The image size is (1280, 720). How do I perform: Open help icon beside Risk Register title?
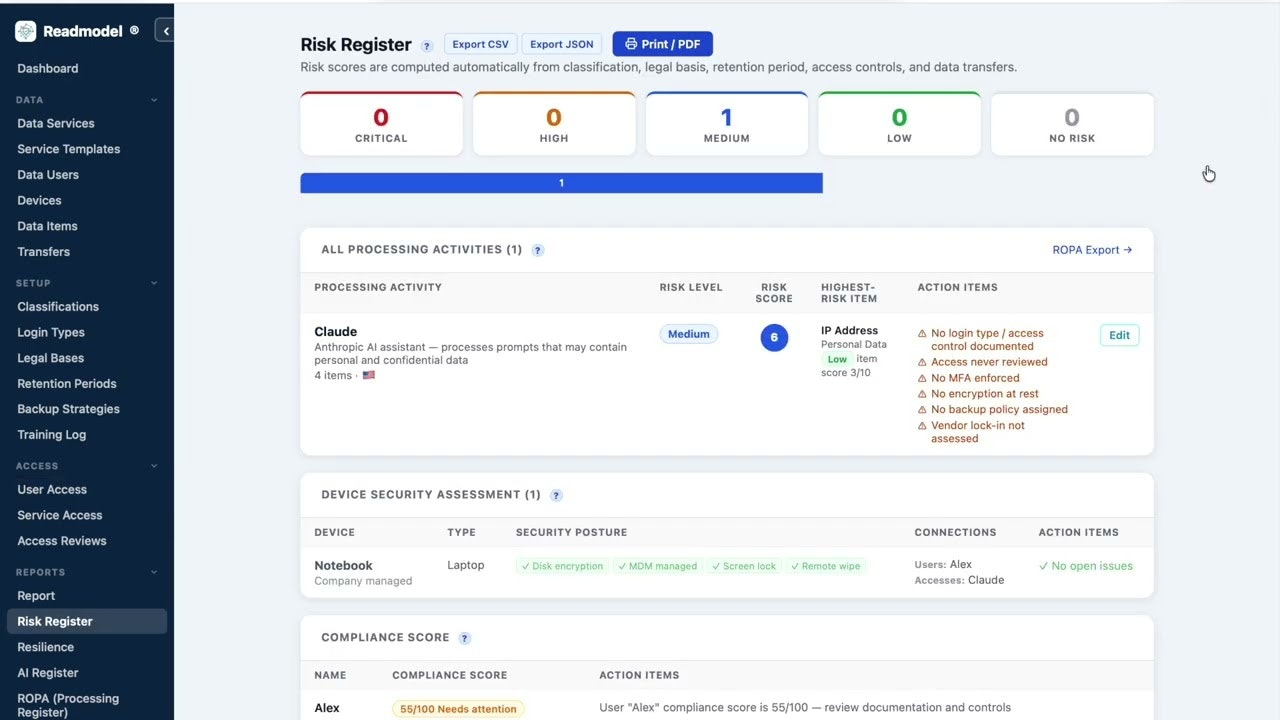pyautogui.click(x=427, y=46)
